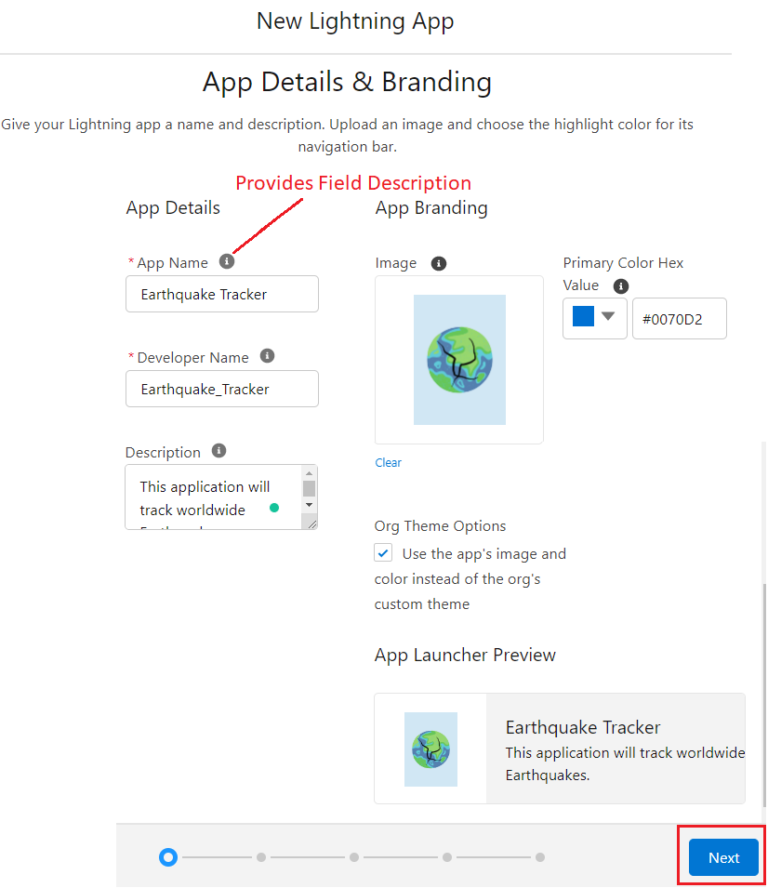Uncheck Use the app's image and color
Image resolution: width=768 pixels, height=888 pixels.
click(x=383, y=552)
